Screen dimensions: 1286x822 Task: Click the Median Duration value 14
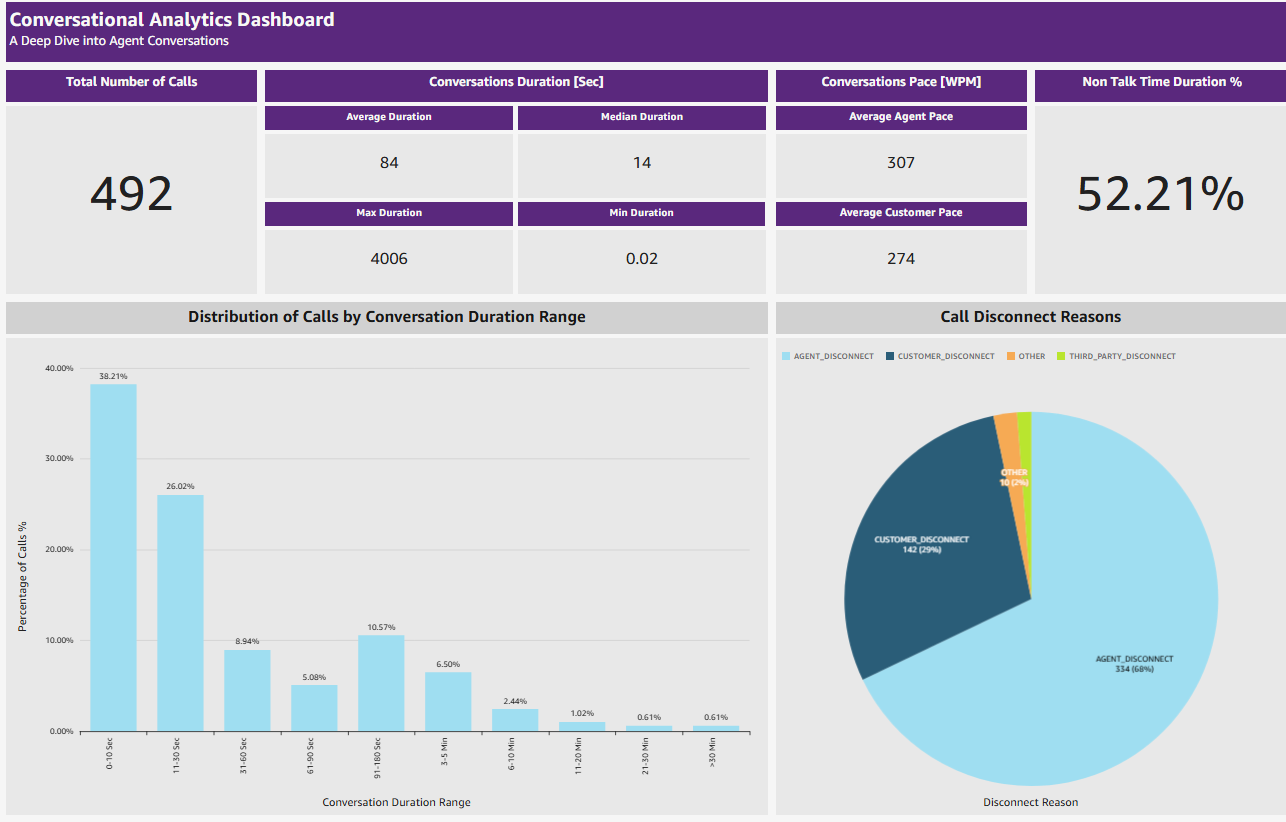coord(642,163)
